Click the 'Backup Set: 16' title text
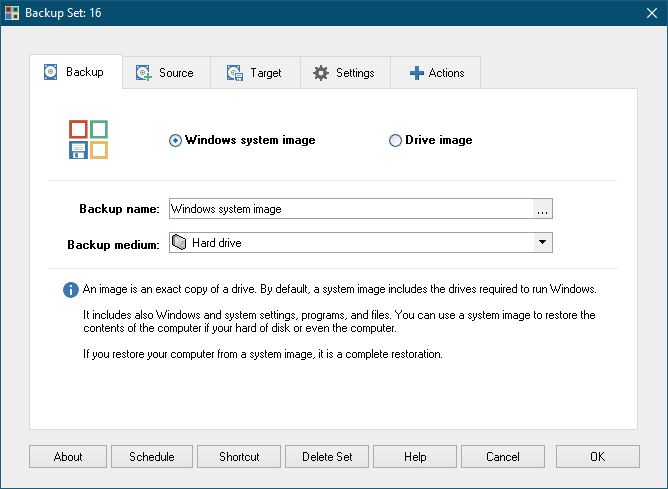 pyautogui.click(x=63, y=13)
